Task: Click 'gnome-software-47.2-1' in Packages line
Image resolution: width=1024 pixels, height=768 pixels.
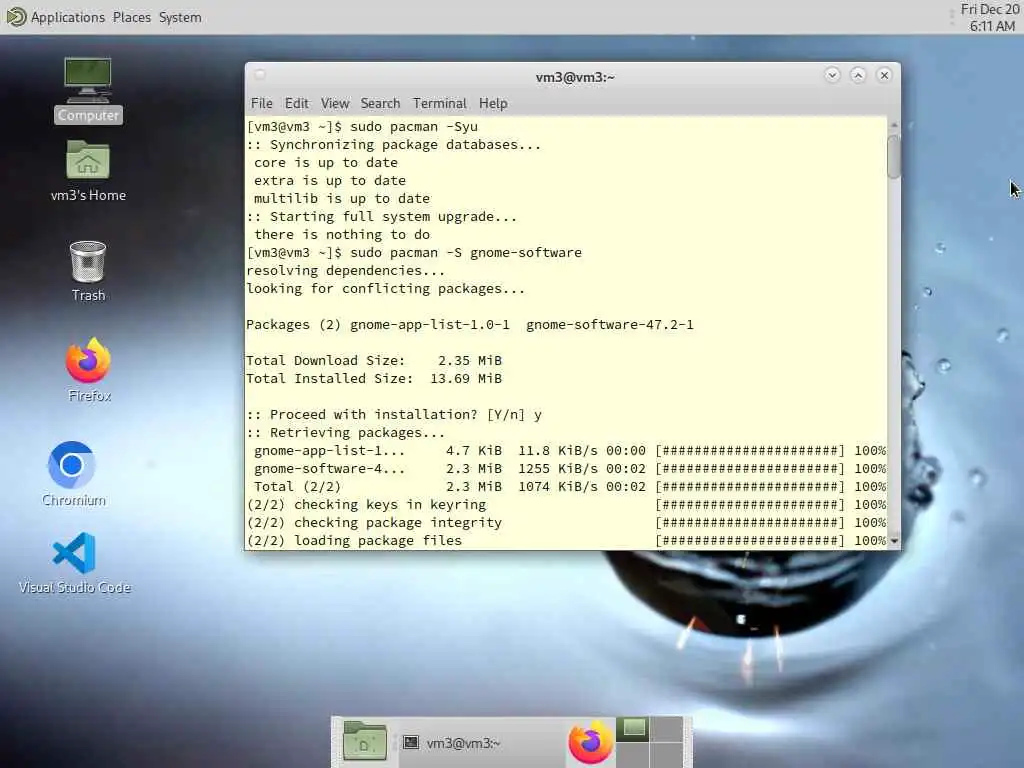Action: (x=610, y=325)
